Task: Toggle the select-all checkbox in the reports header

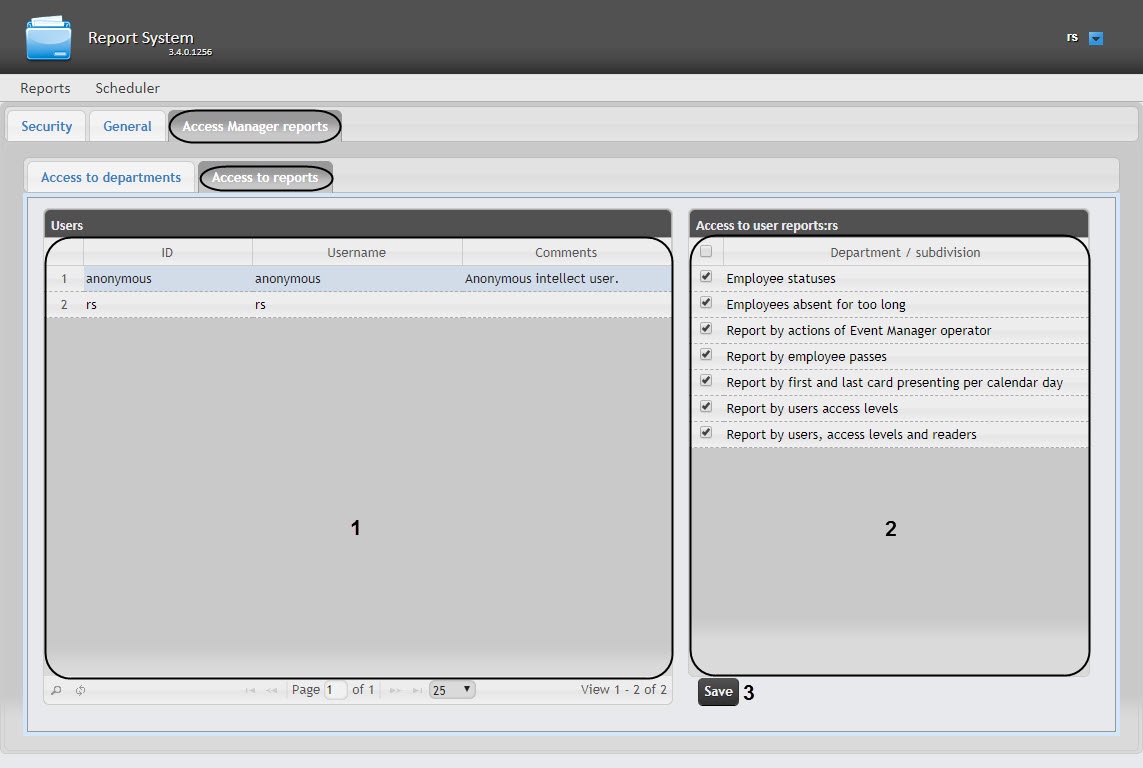Action: point(706,252)
